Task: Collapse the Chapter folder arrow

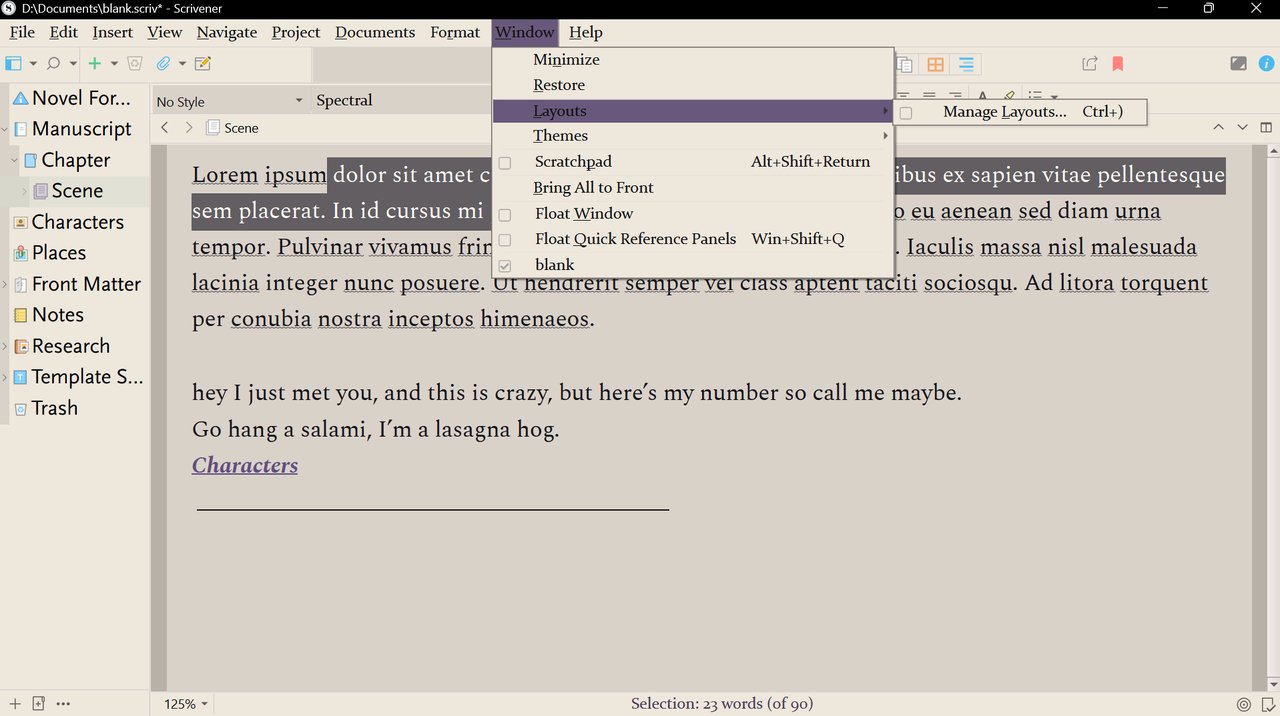Action: [15, 160]
